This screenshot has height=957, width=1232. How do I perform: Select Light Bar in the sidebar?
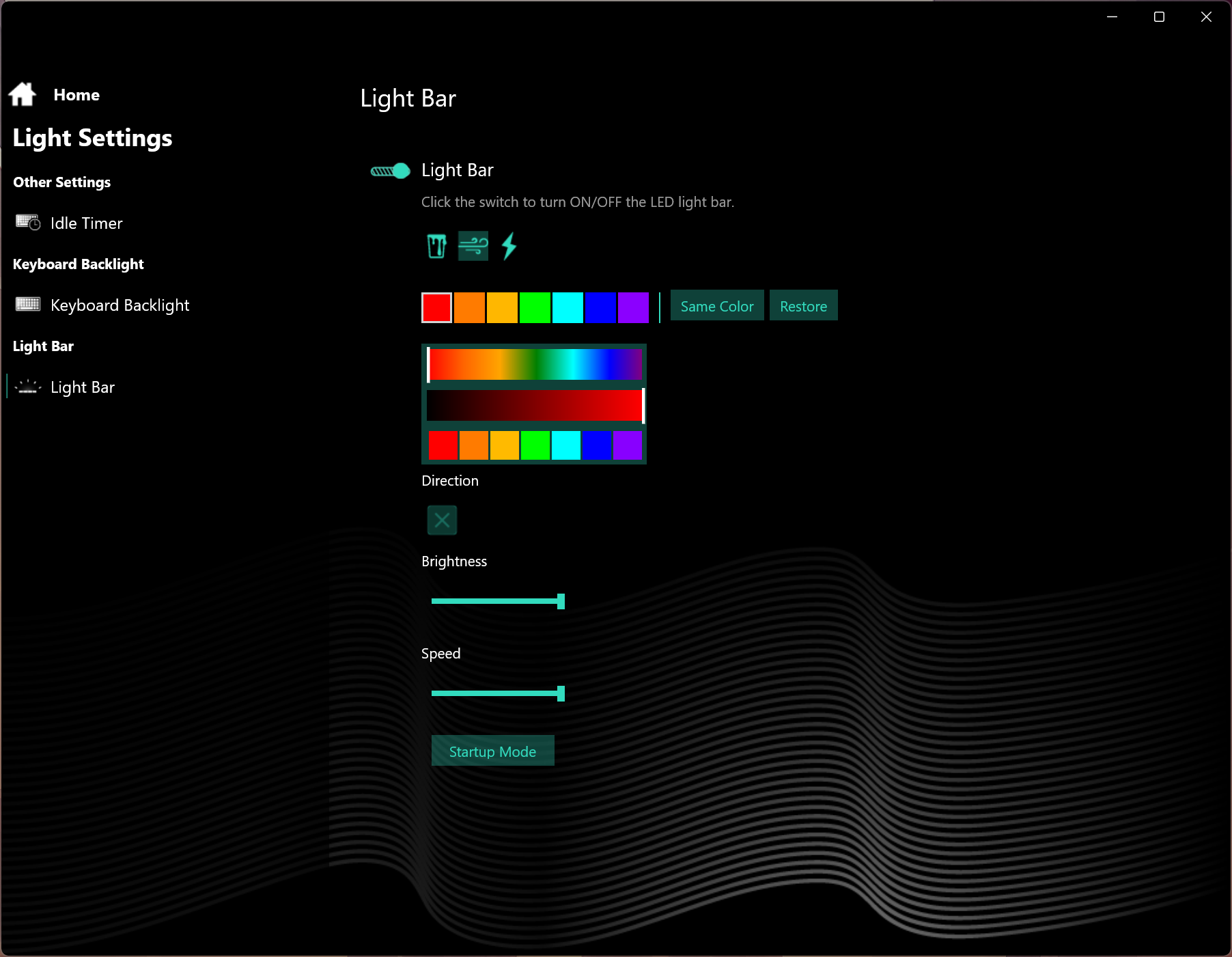click(83, 387)
